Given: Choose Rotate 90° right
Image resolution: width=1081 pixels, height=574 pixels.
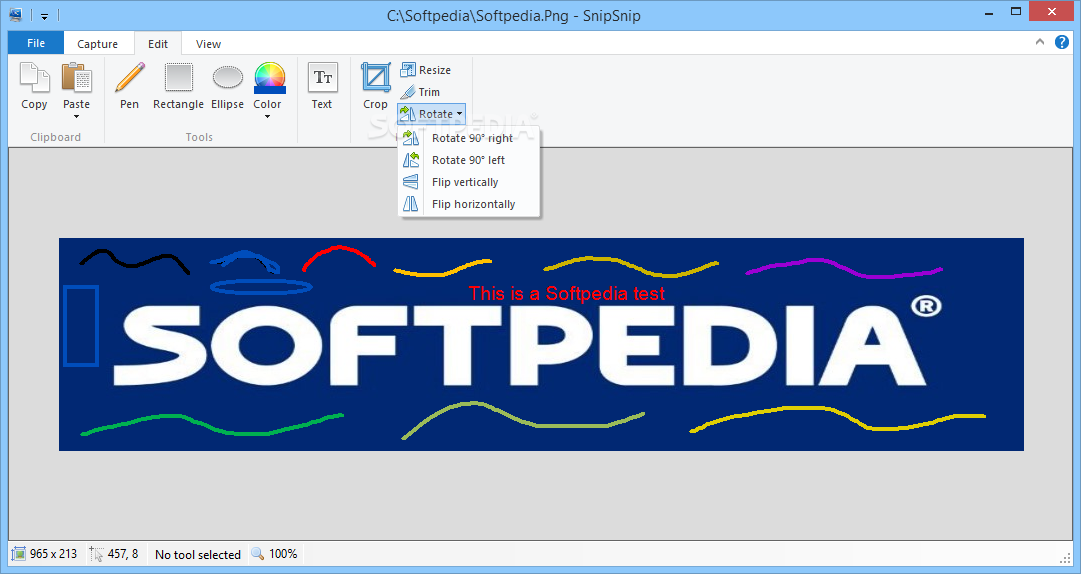Looking at the screenshot, I should tap(469, 138).
